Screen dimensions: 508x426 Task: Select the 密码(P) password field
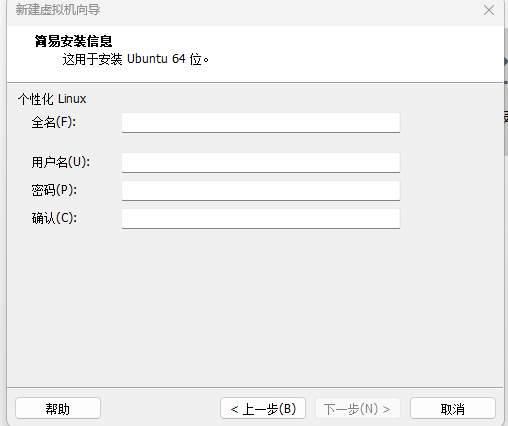pyautogui.click(x=261, y=190)
